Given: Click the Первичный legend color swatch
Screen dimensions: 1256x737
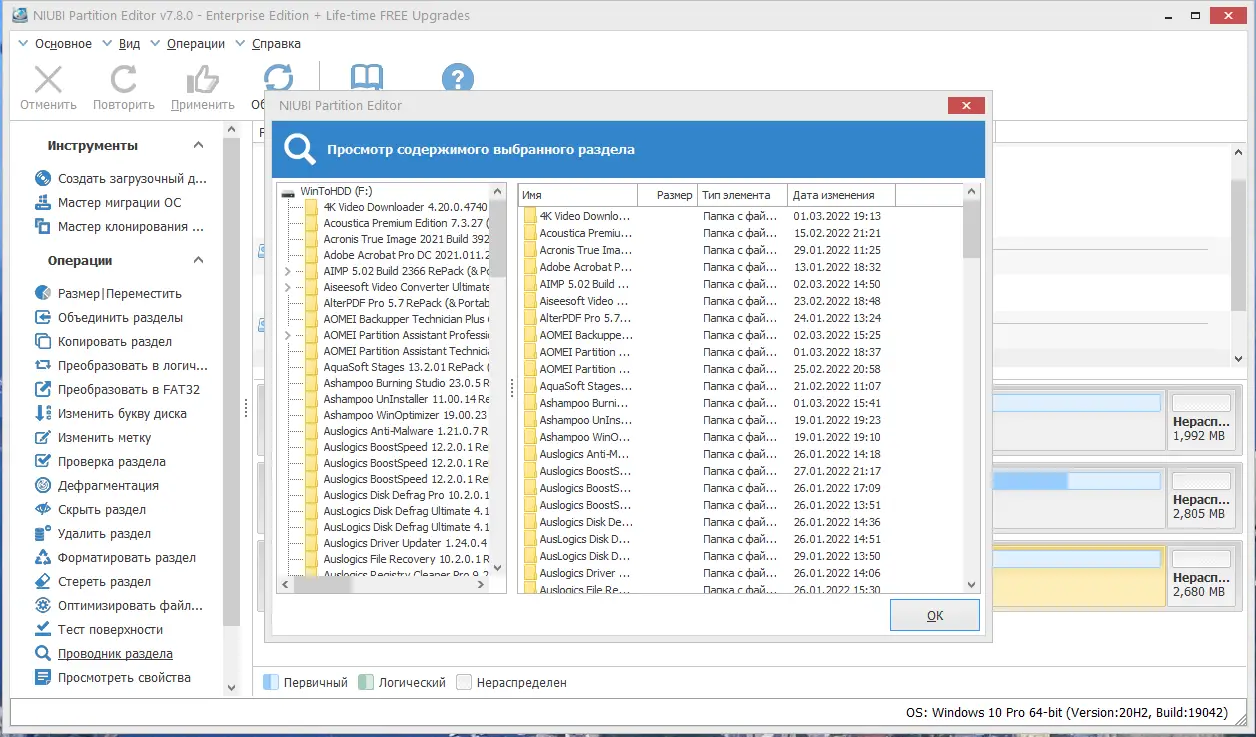Looking at the screenshot, I should tap(271, 683).
